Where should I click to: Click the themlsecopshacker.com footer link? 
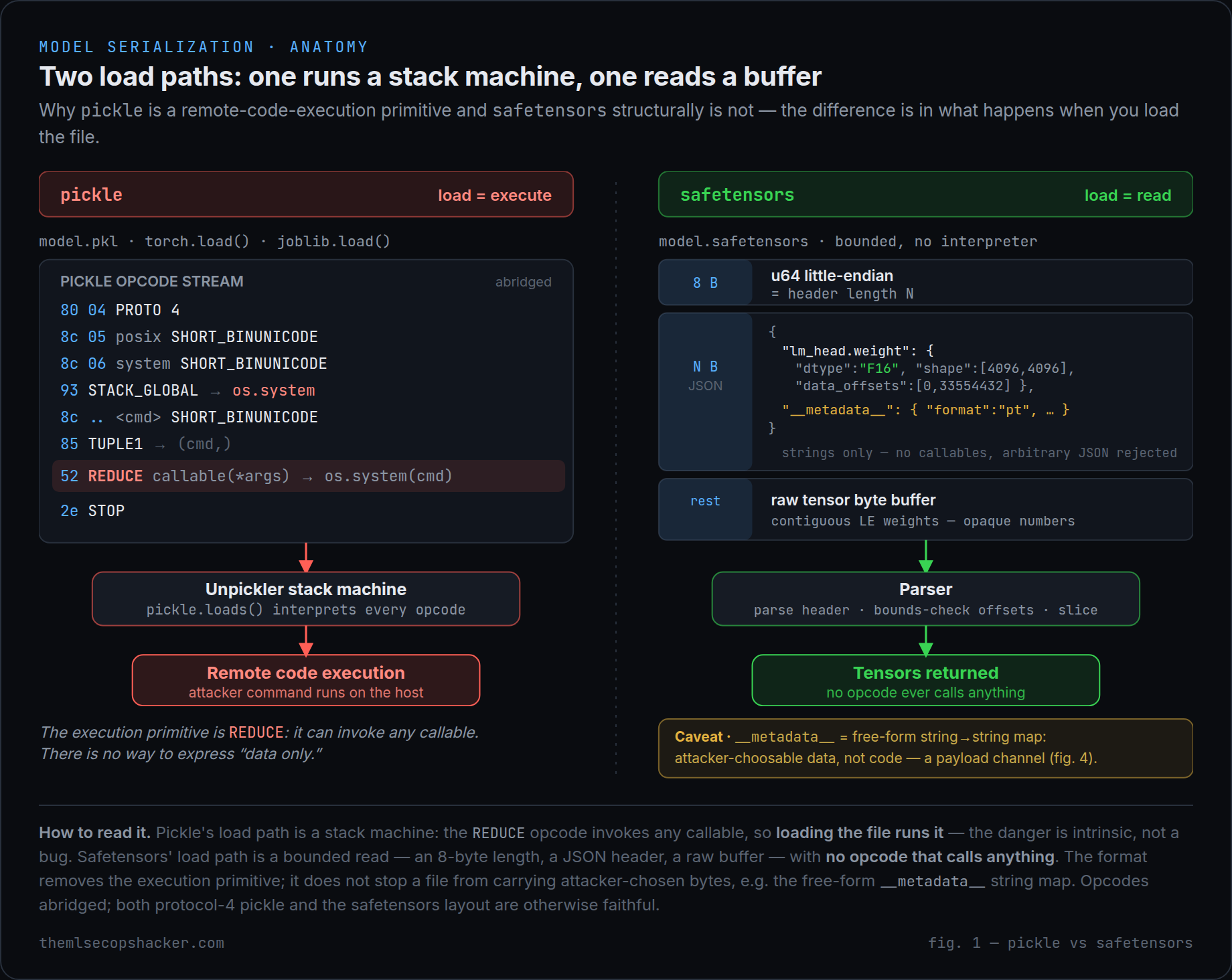click(x=131, y=943)
